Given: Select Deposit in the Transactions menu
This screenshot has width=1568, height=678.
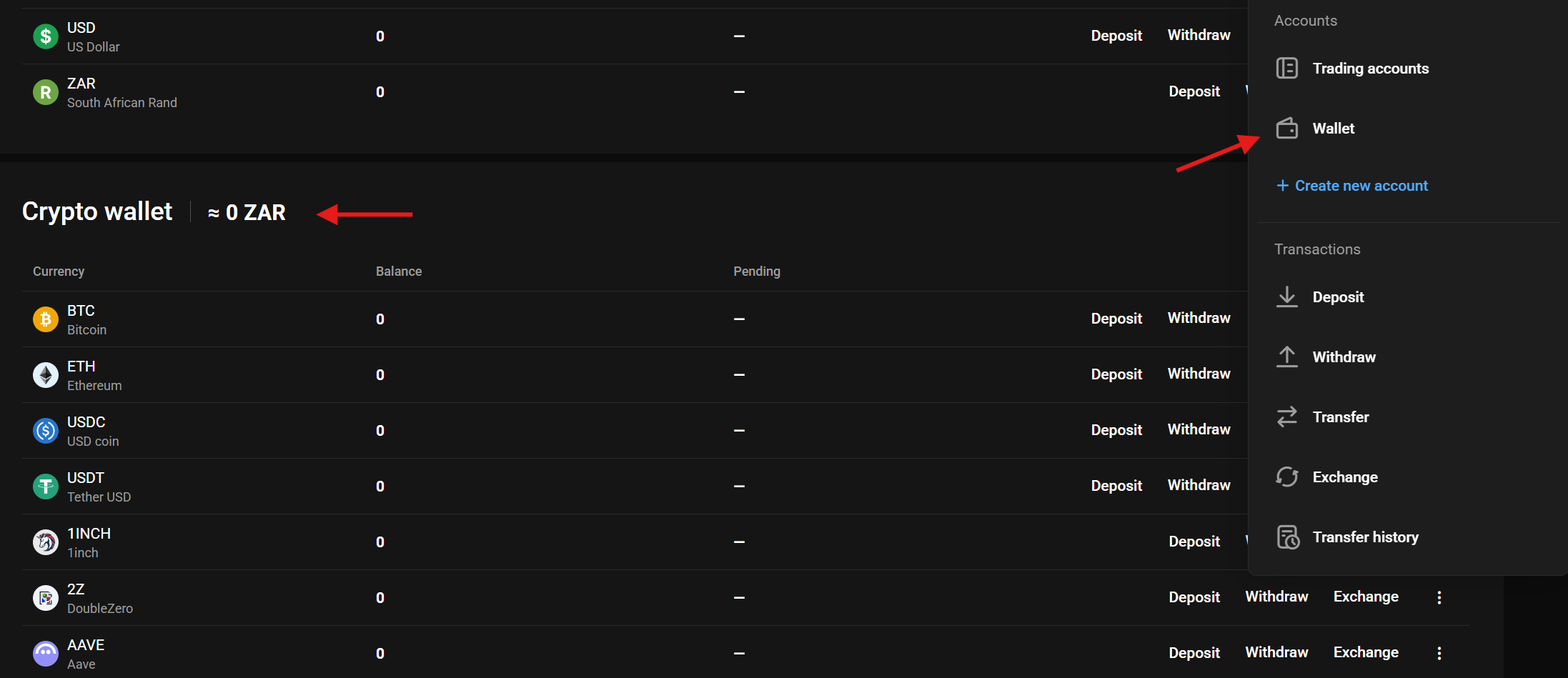Looking at the screenshot, I should tap(1338, 297).
